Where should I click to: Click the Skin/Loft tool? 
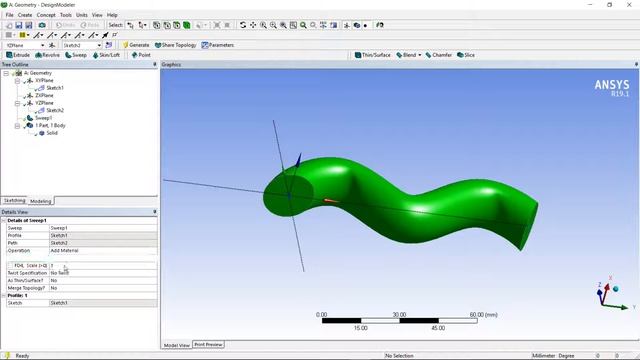[106, 55]
